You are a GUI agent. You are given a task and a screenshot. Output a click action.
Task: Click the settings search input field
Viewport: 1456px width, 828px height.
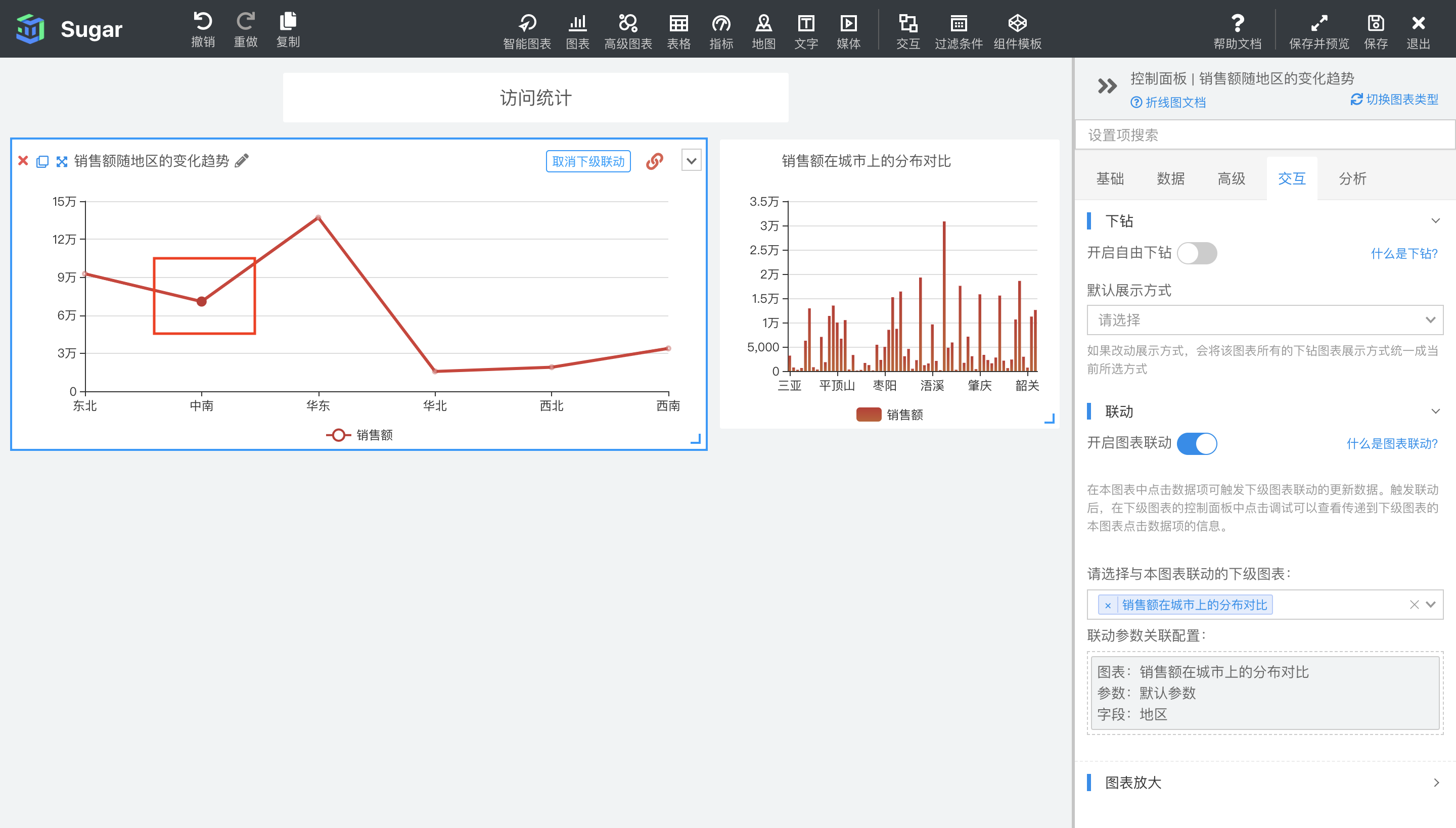(x=1264, y=135)
